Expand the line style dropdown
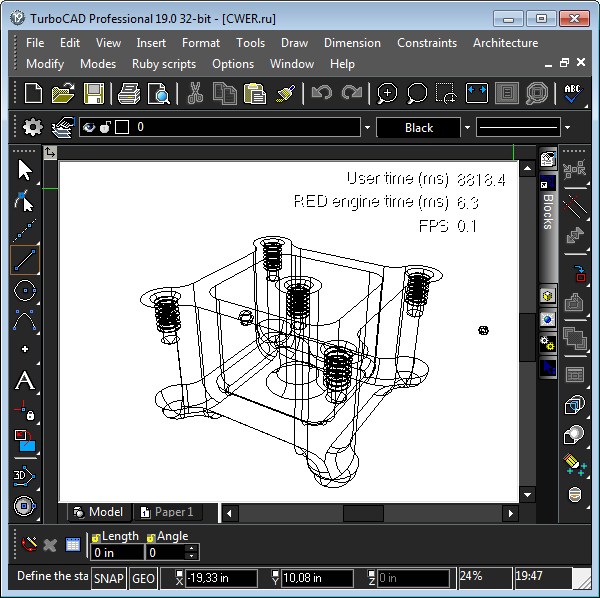Image resolution: width=600 pixels, height=598 pixels. point(567,128)
